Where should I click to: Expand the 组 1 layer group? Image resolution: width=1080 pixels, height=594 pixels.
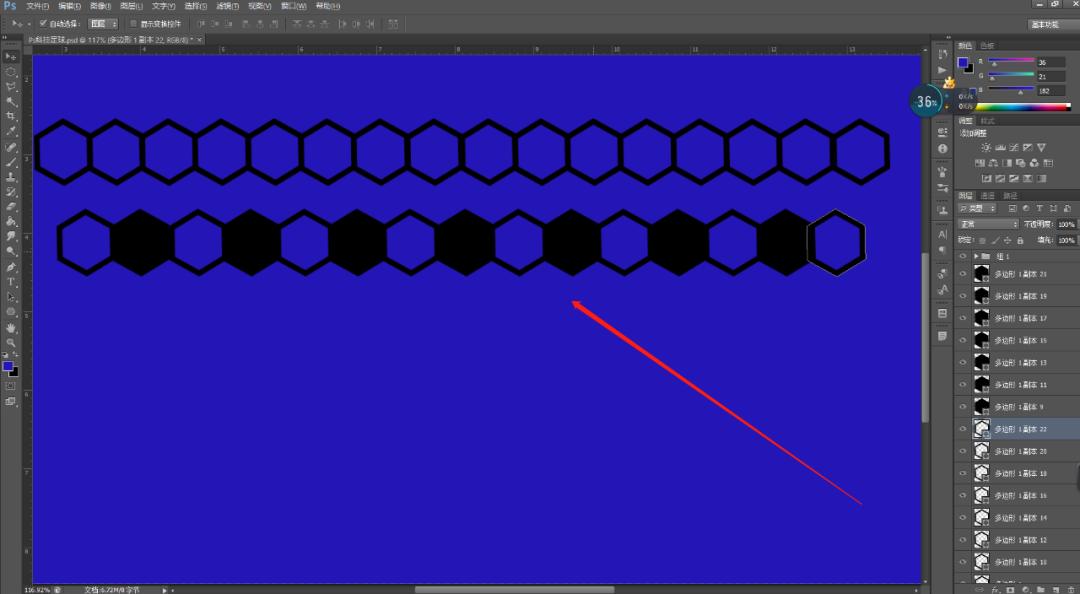point(976,256)
